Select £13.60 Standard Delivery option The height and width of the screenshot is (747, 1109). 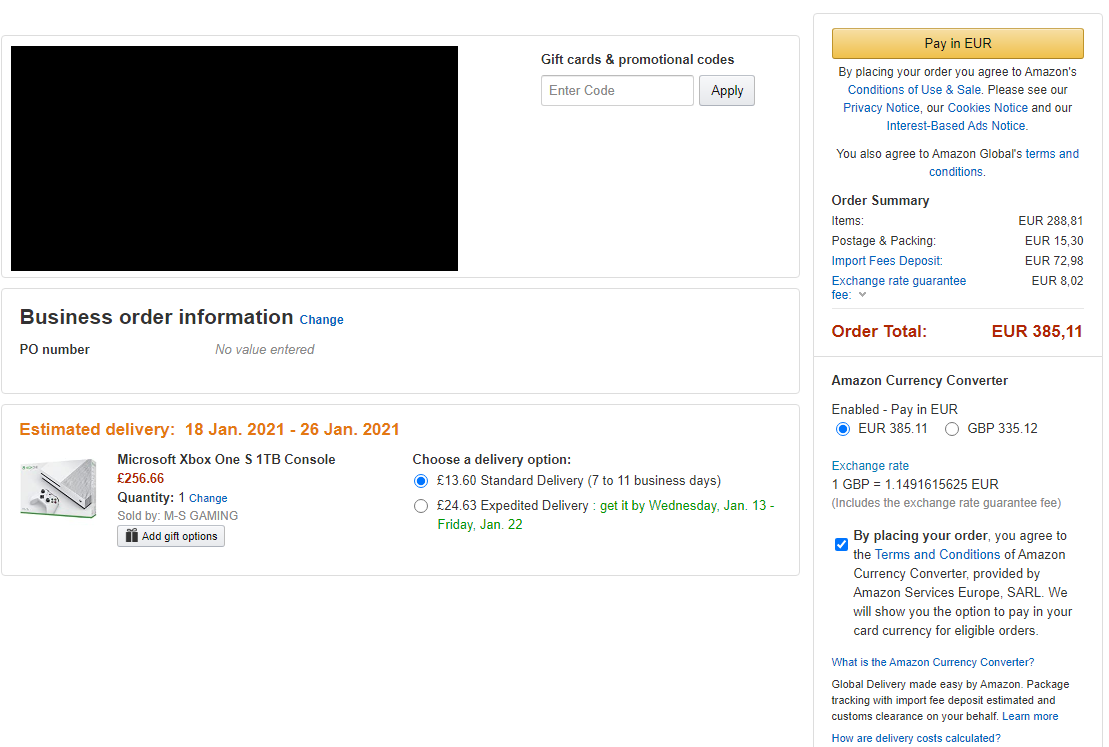pos(421,481)
